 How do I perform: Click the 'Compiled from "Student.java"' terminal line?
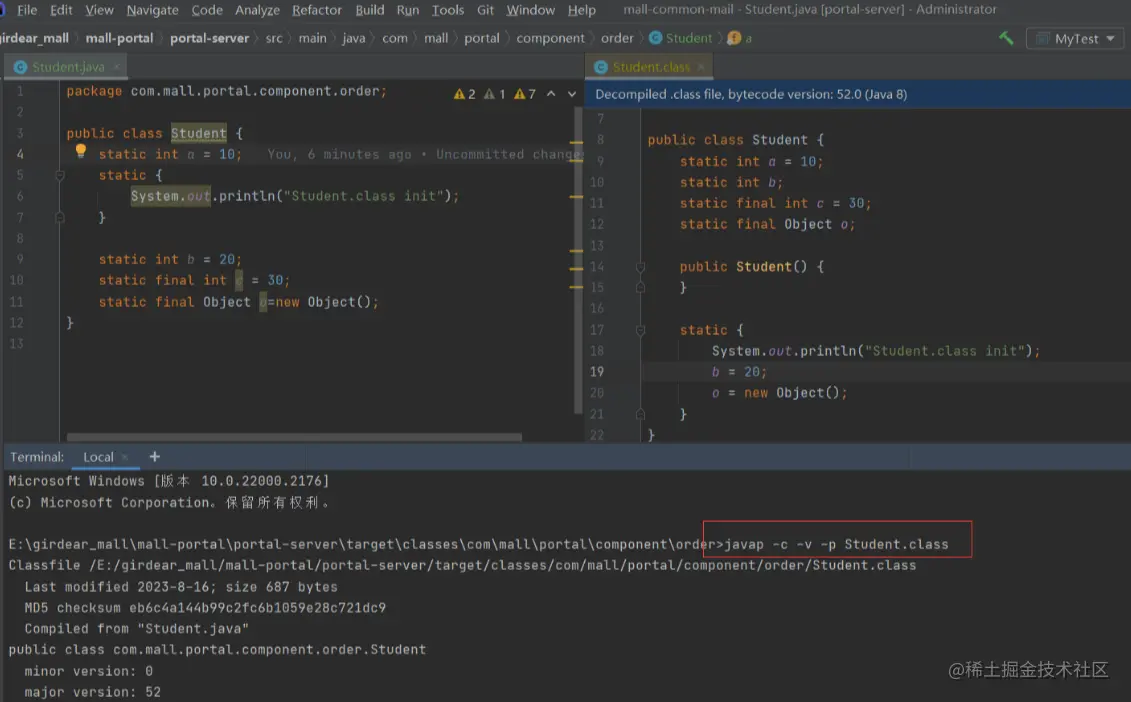click(x=136, y=629)
